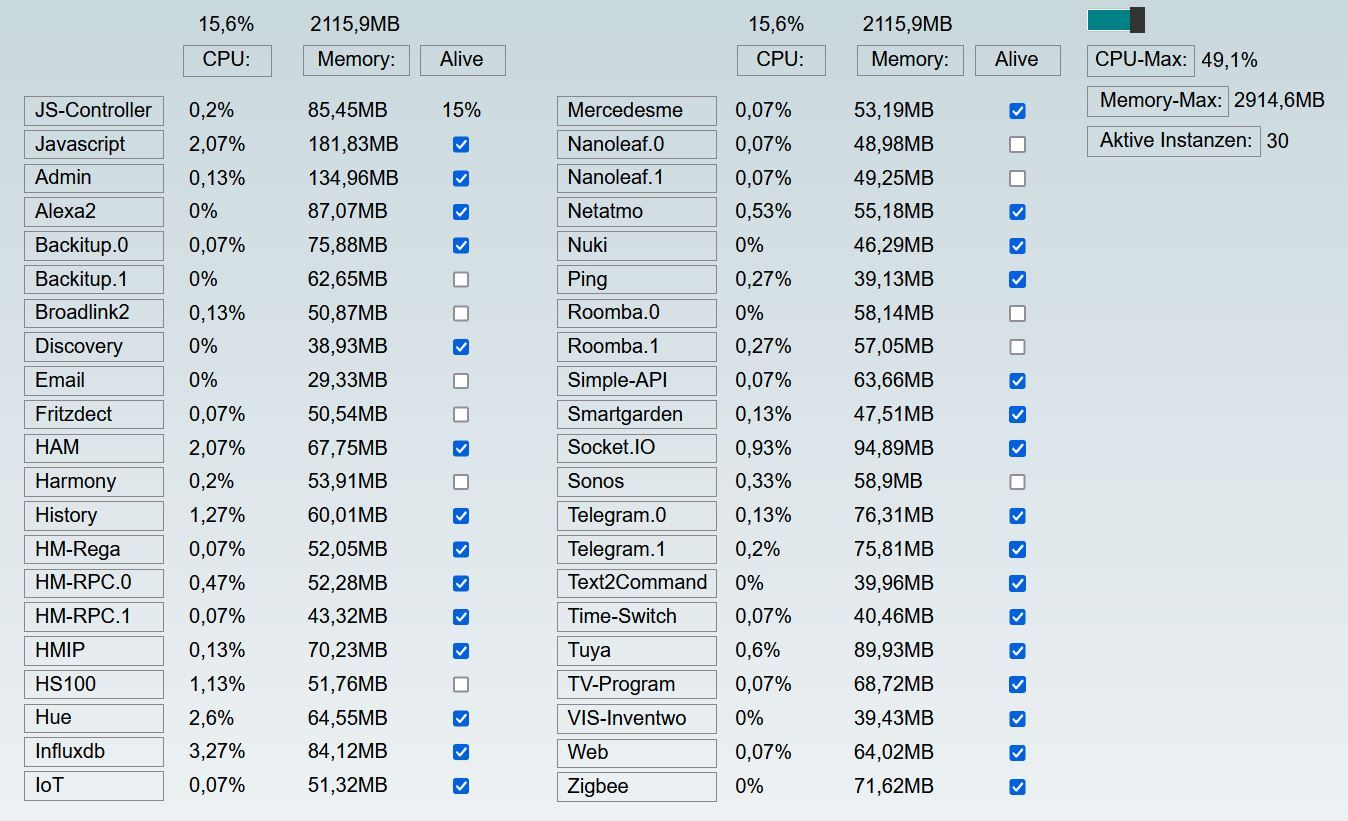
Task: Toggle the HS100 alive checkbox
Action: [461, 684]
